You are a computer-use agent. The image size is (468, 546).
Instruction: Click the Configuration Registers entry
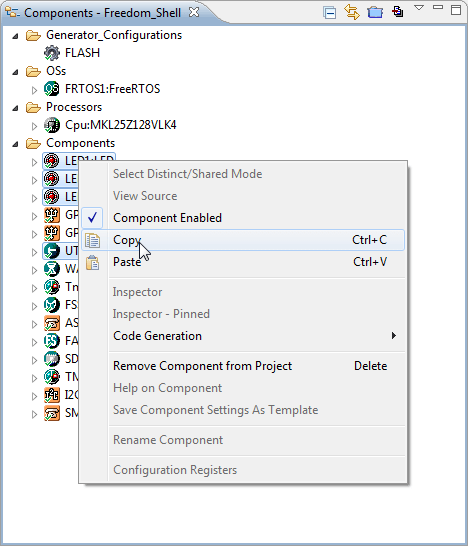click(x=243, y=470)
